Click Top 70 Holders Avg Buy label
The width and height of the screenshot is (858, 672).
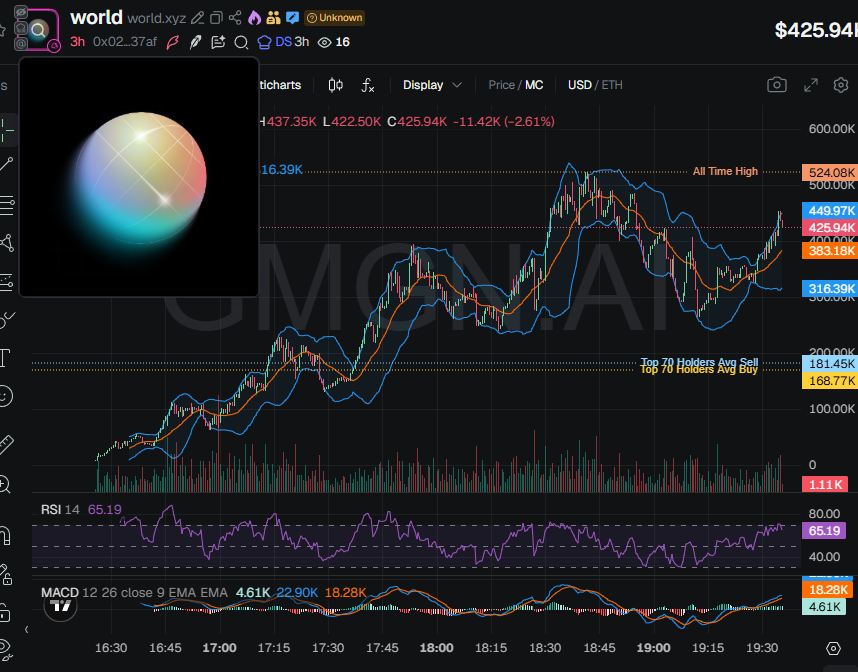(x=699, y=370)
